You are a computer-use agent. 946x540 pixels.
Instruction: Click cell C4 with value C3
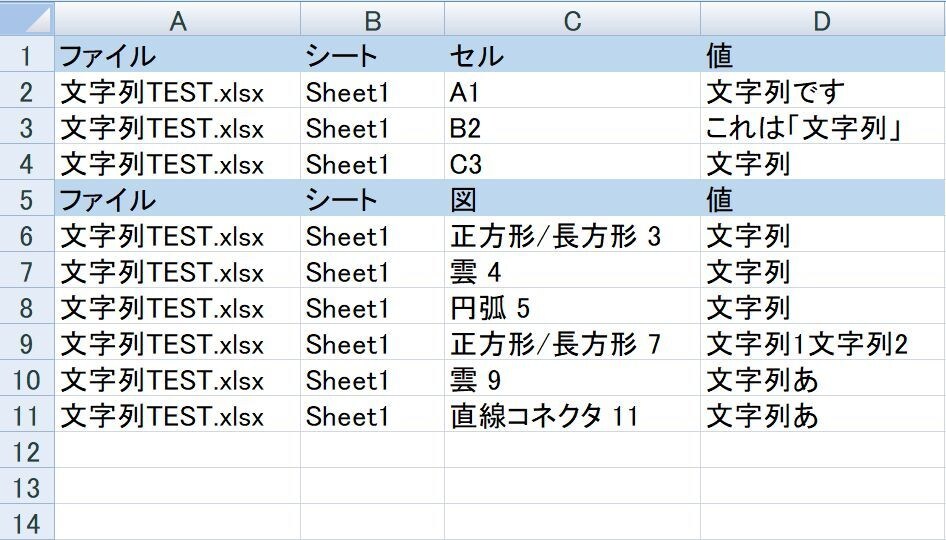pos(573,163)
